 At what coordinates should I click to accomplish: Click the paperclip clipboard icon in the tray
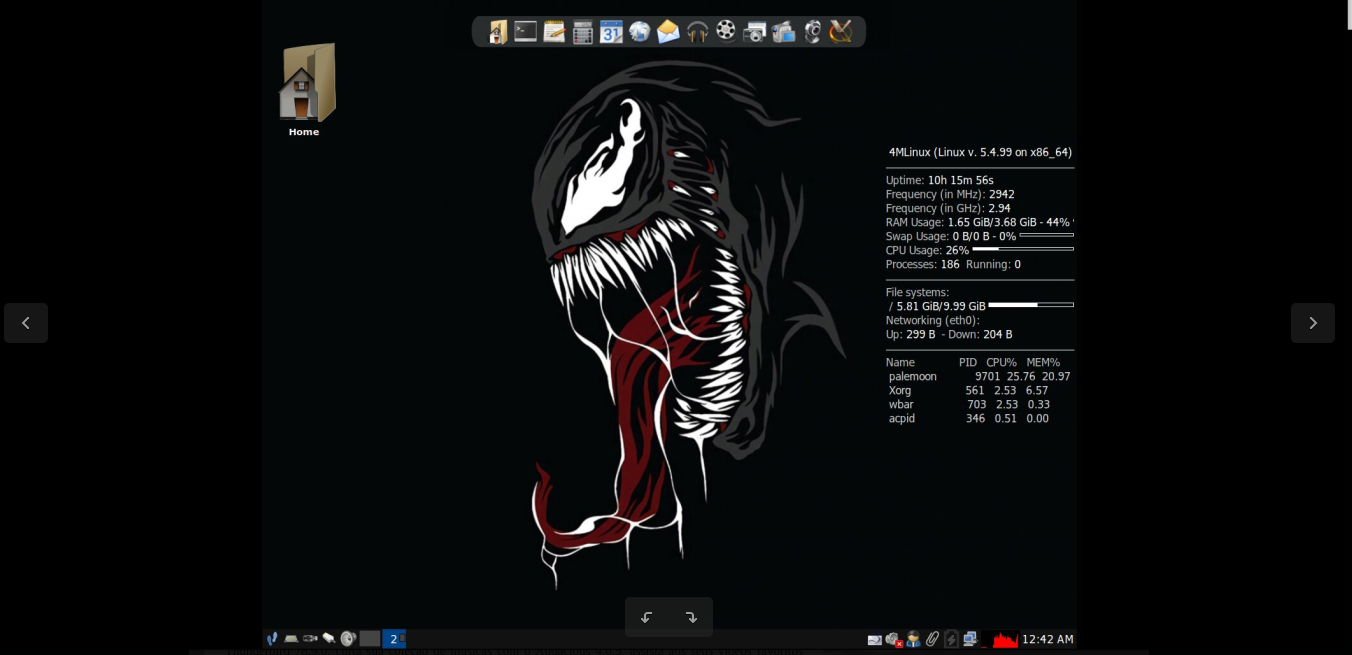click(x=932, y=640)
